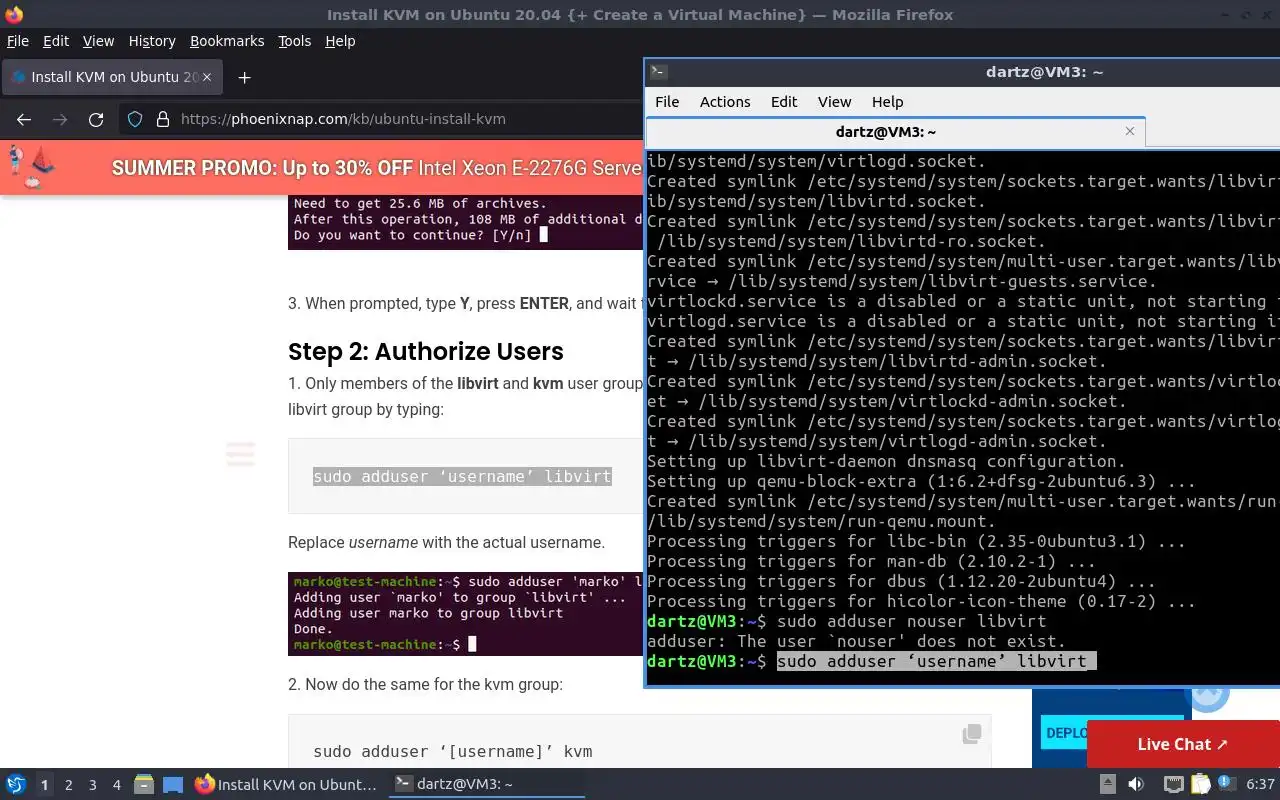Switch to virtual desktop 3

[x=93, y=785]
